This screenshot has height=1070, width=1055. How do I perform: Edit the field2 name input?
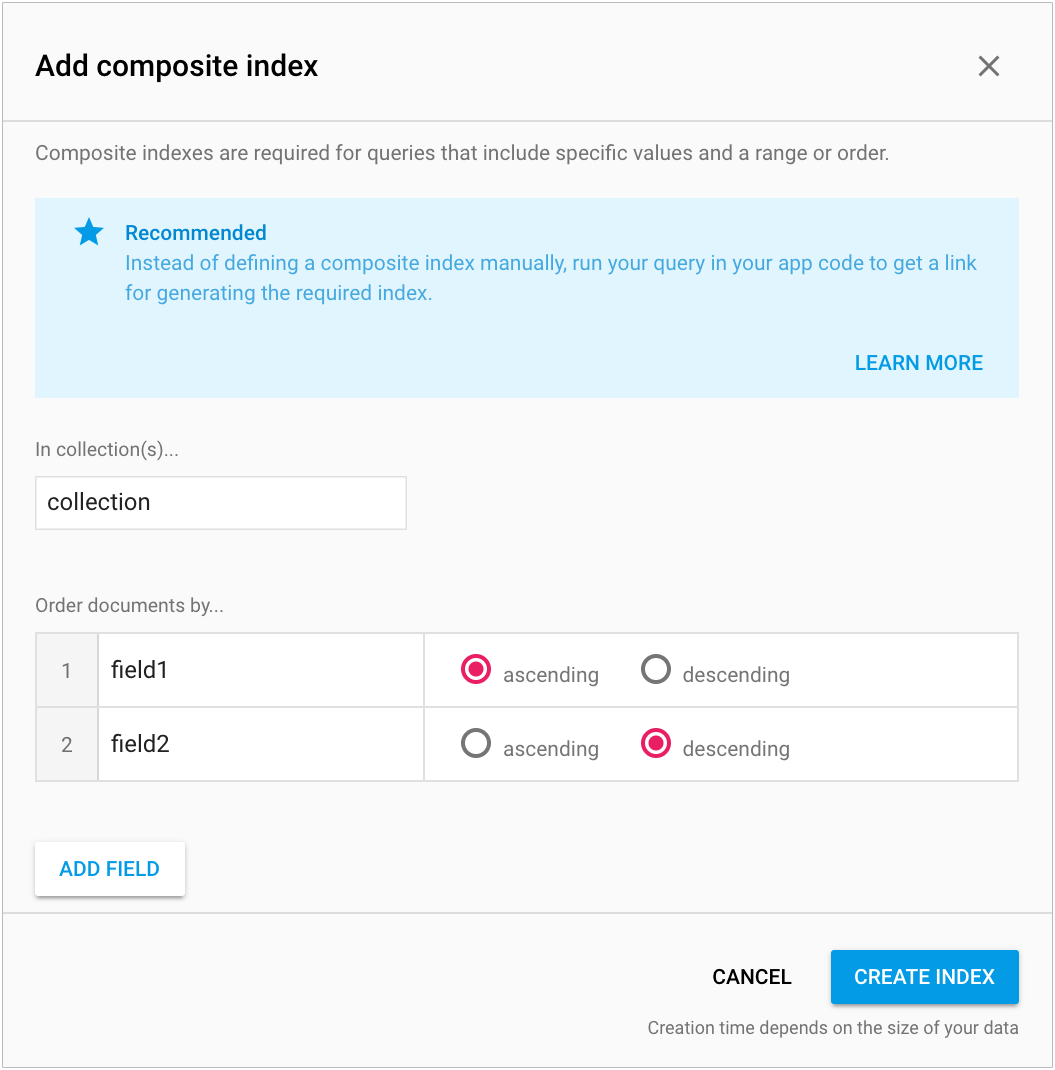(260, 743)
